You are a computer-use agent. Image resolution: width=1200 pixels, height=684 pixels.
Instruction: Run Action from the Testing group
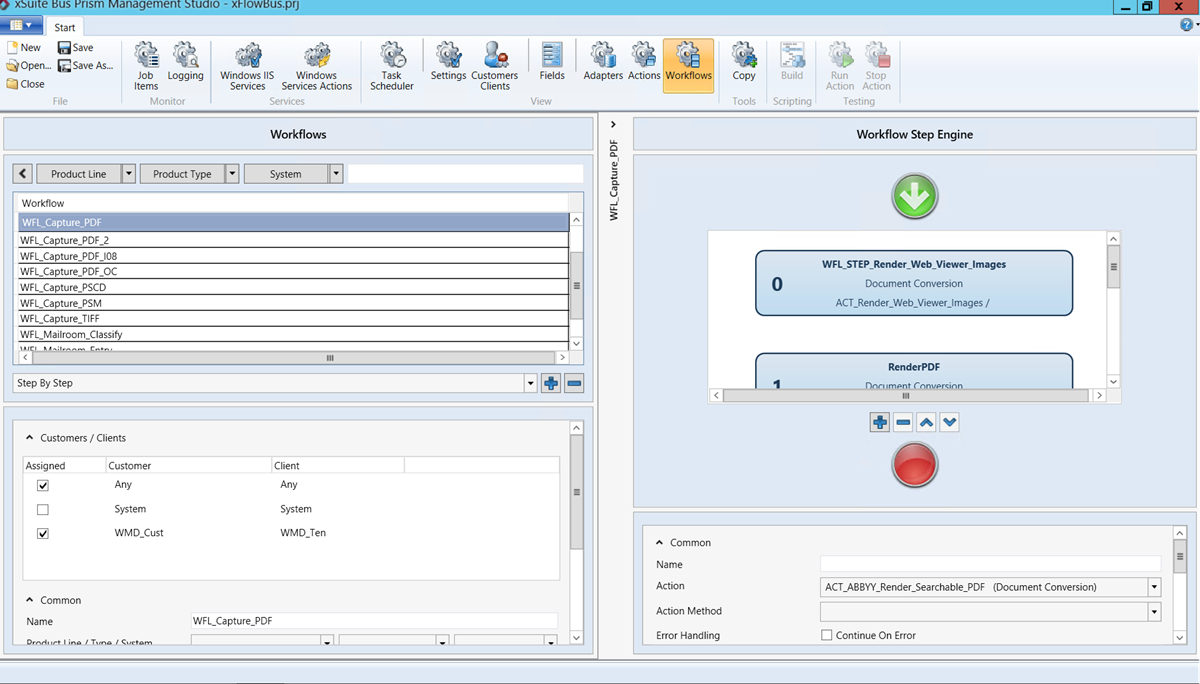tap(839, 62)
